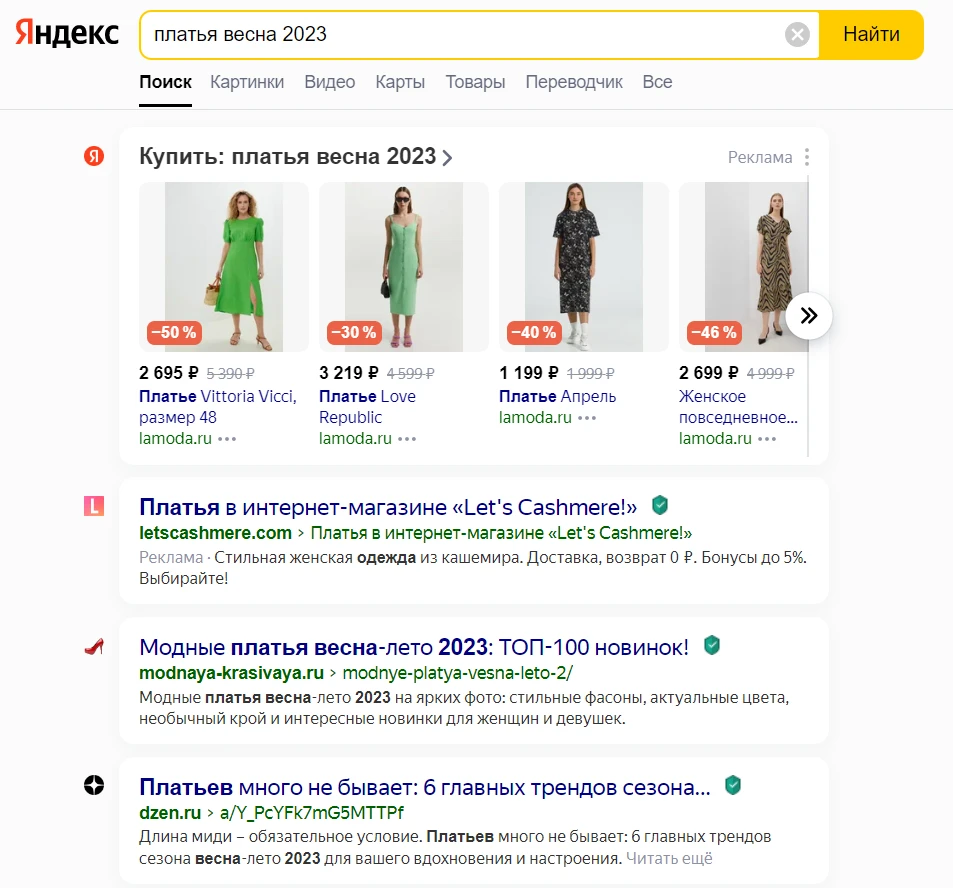953x888 pixels.
Task: Open more options dots under Vittoria Vicci dress
Action: (x=228, y=439)
